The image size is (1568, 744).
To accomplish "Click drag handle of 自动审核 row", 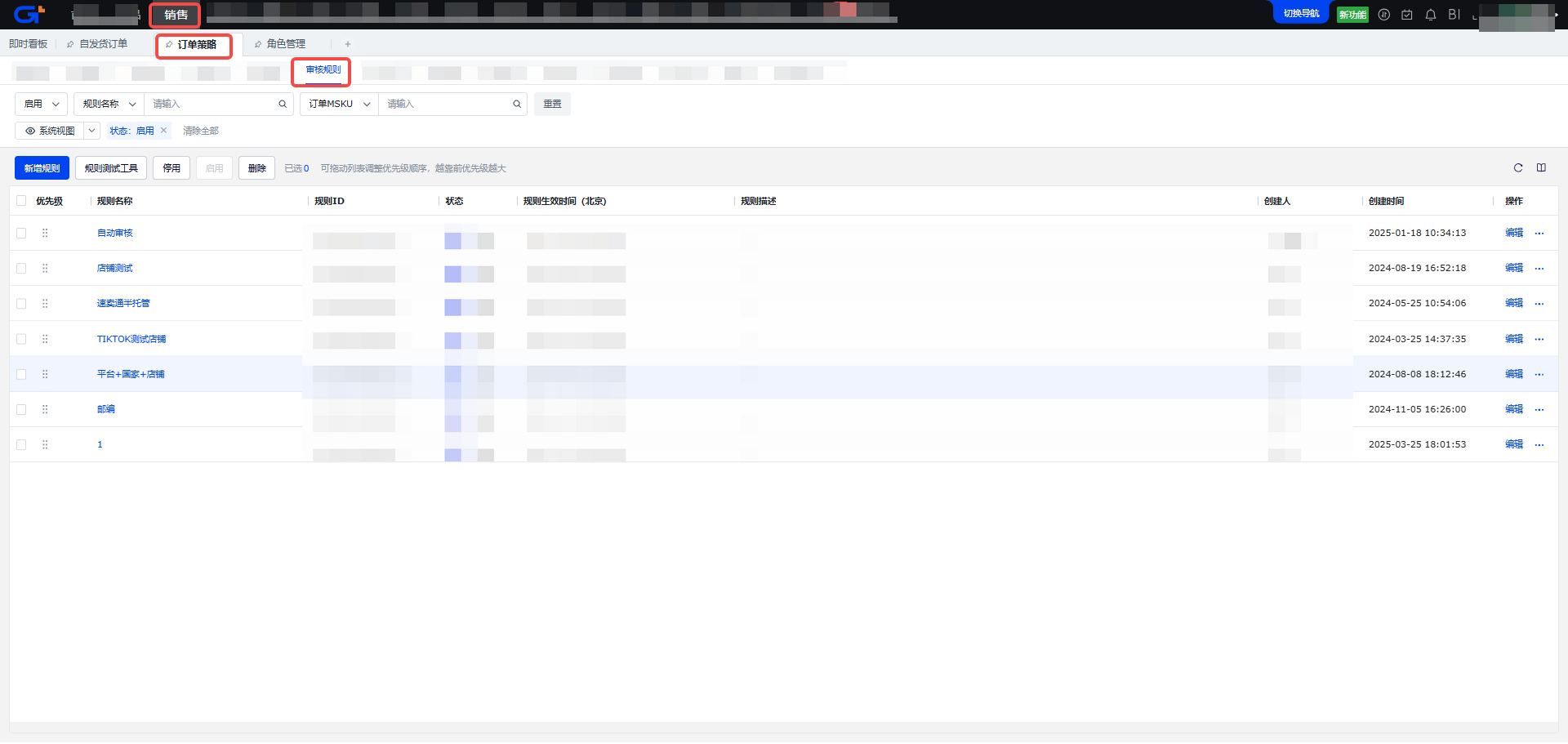I will [45, 233].
